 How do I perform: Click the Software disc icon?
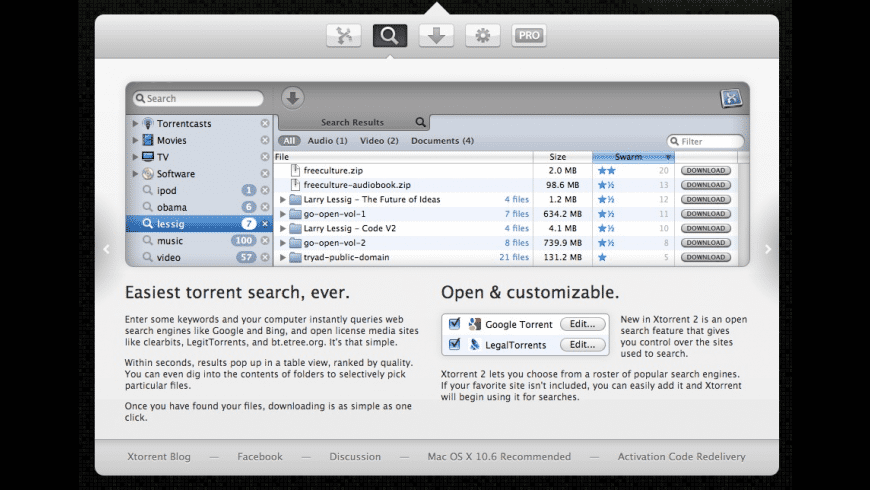tap(148, 173)
